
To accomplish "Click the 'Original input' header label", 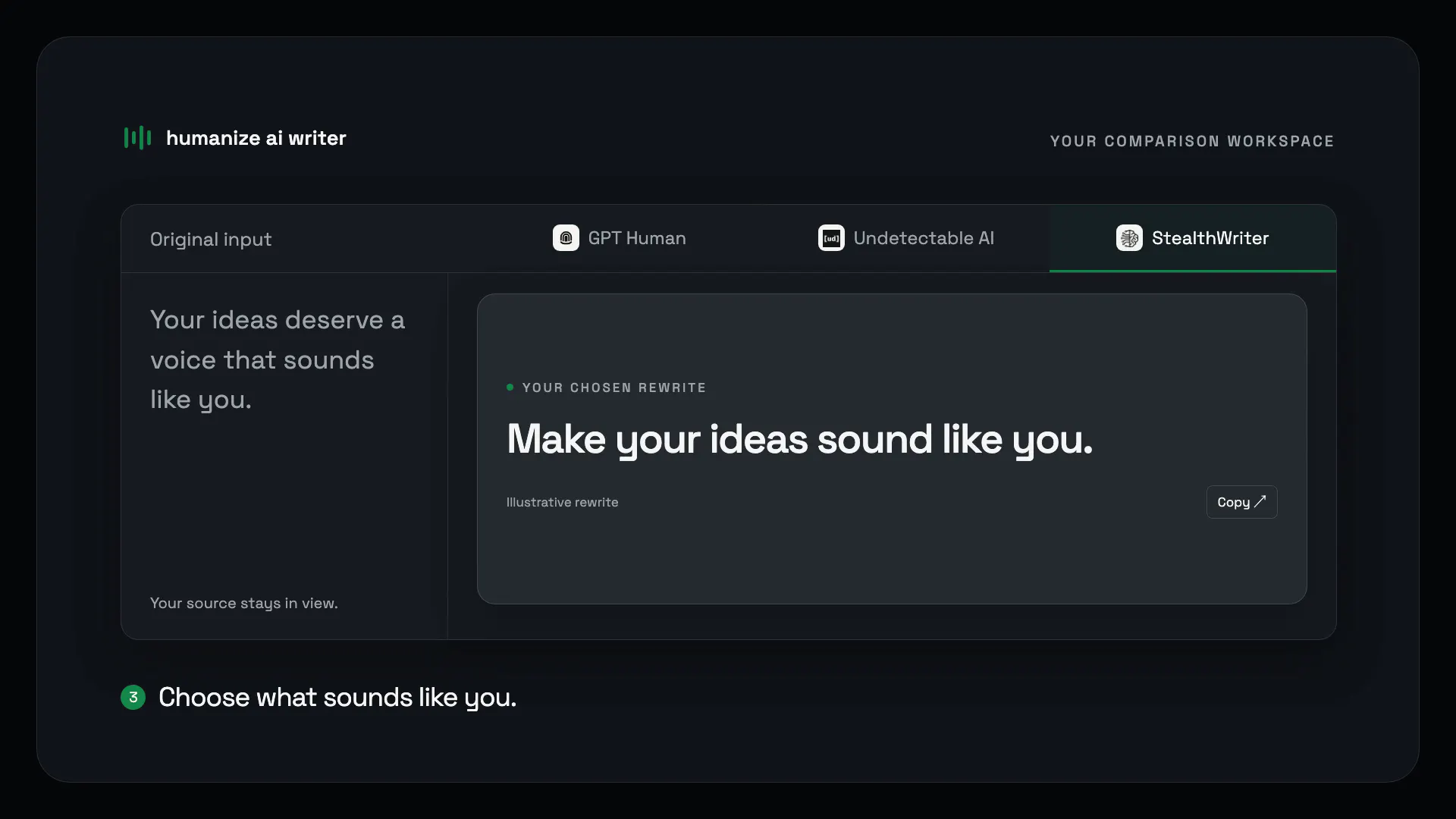I will (x=211, y=239).
